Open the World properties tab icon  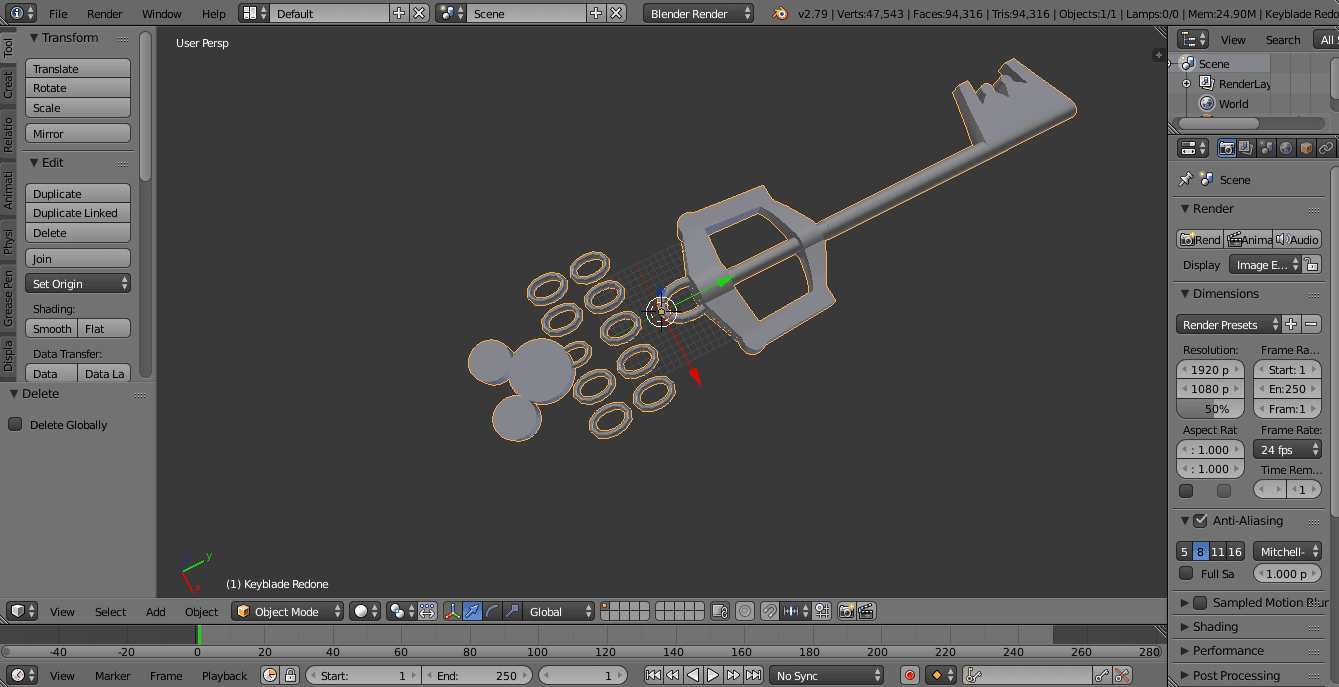click(x=1286, y=148)
